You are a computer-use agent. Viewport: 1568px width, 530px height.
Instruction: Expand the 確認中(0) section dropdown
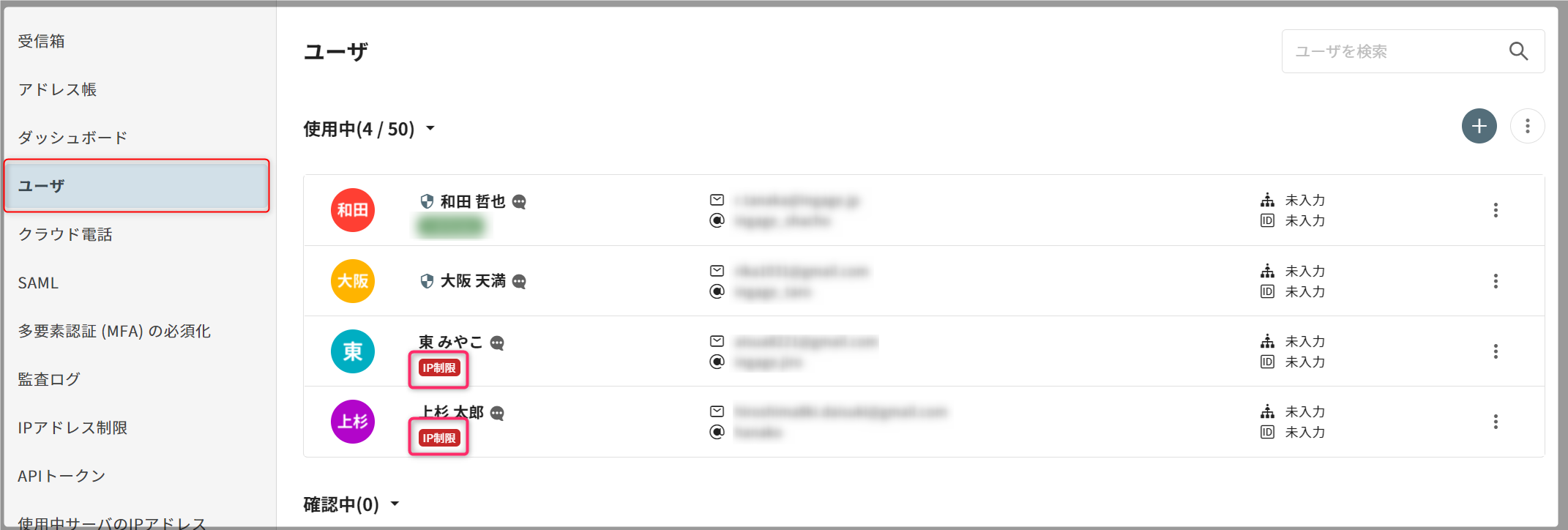pyautogui.click(x=395, y=504)
